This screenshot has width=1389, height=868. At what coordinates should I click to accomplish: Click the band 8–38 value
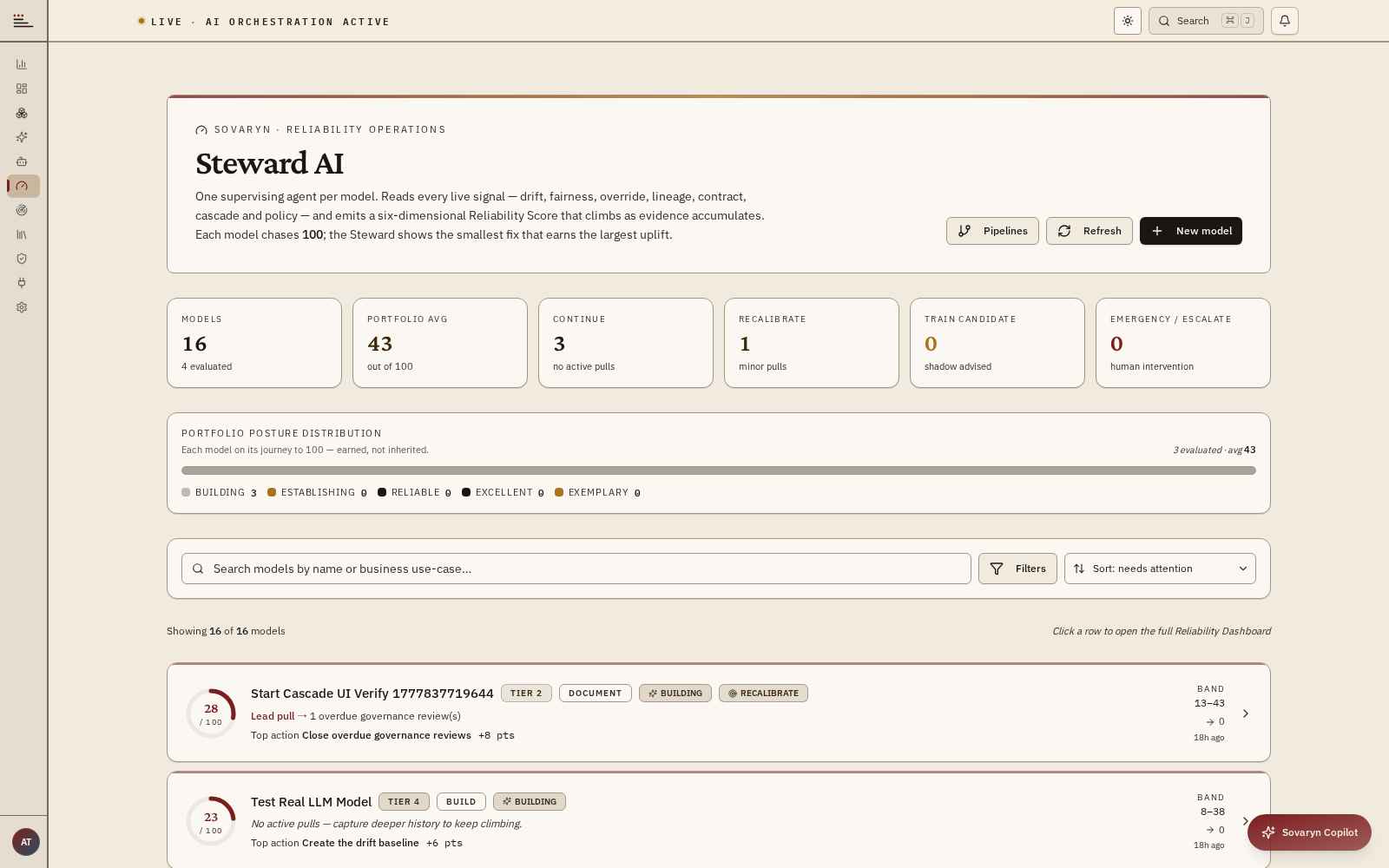tap(1213, 812)
